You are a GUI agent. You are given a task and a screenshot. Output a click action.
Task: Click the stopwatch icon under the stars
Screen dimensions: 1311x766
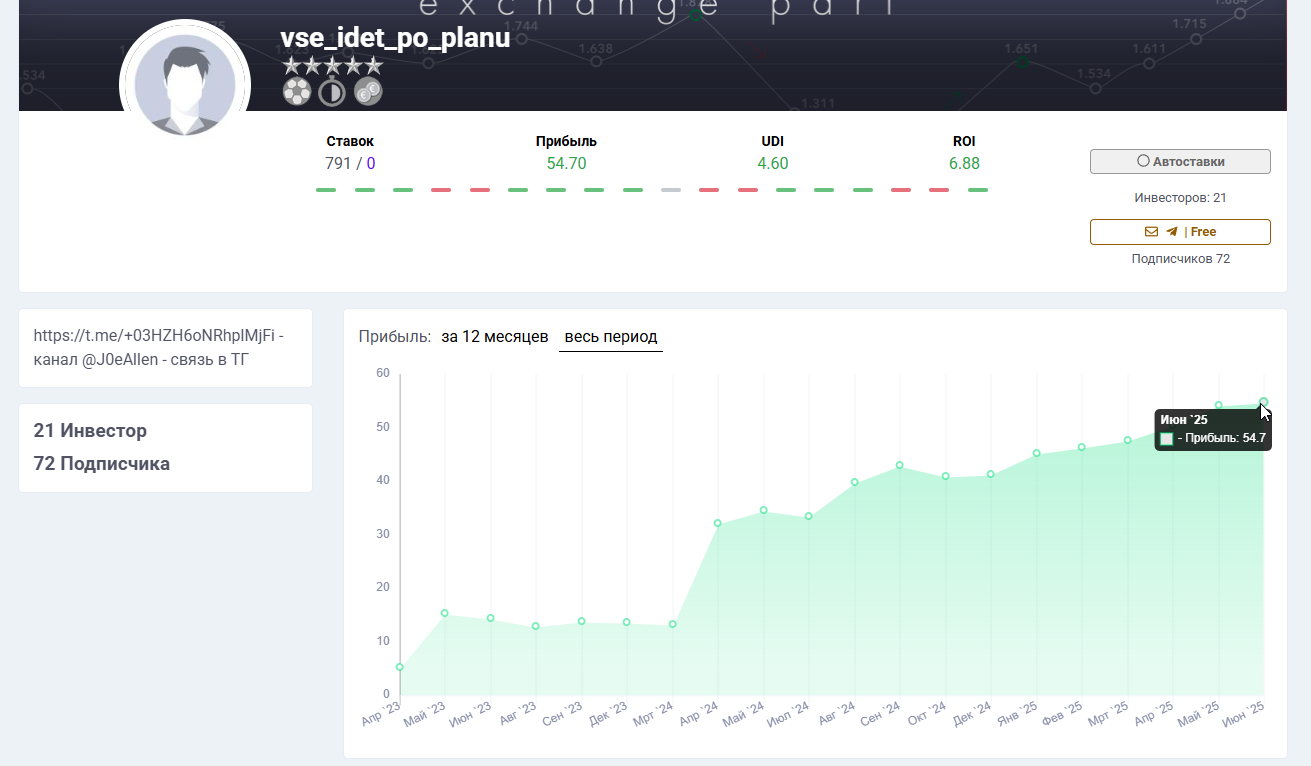click(x=332, y=93)
